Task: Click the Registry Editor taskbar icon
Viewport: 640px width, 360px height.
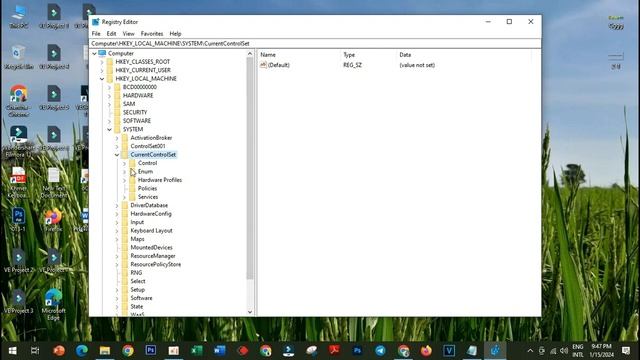Action: click(x=495, y=351)
